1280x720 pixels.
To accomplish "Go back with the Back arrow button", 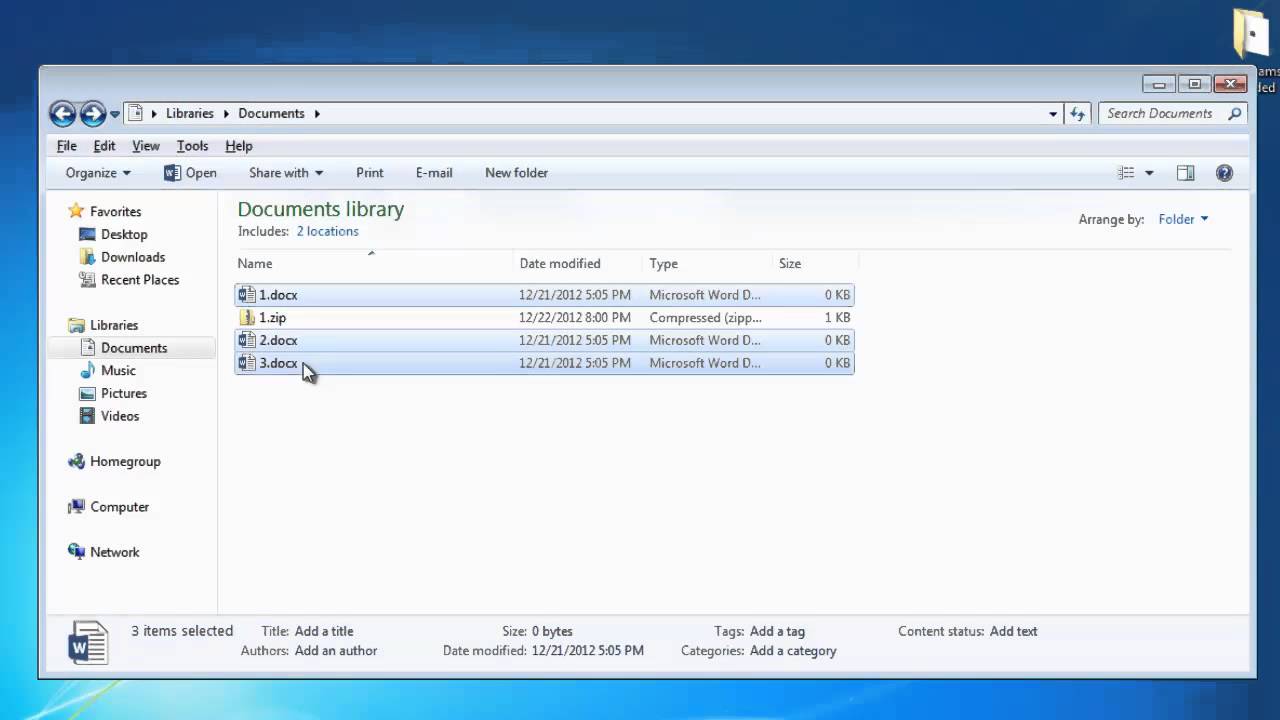I will 62,114.
